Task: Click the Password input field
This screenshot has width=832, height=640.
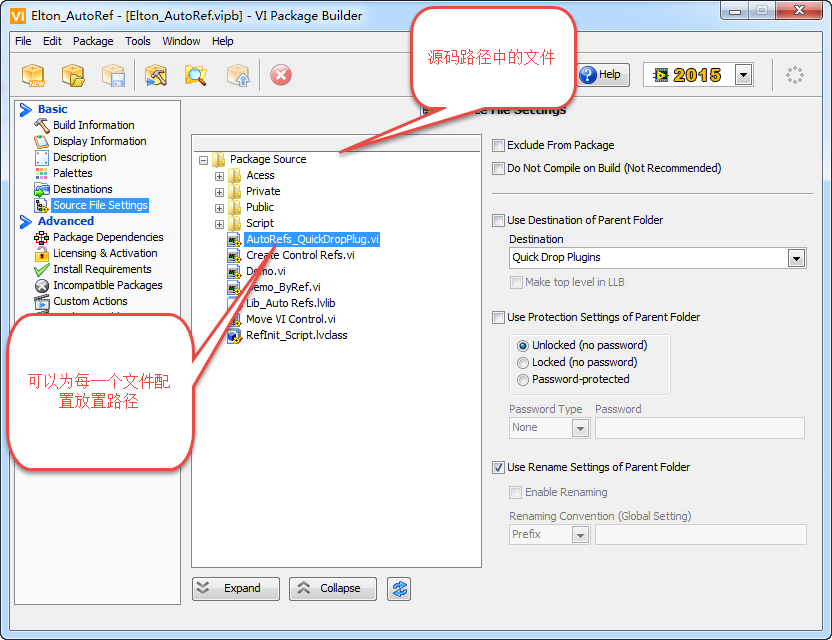Action: tap(699, 428)
